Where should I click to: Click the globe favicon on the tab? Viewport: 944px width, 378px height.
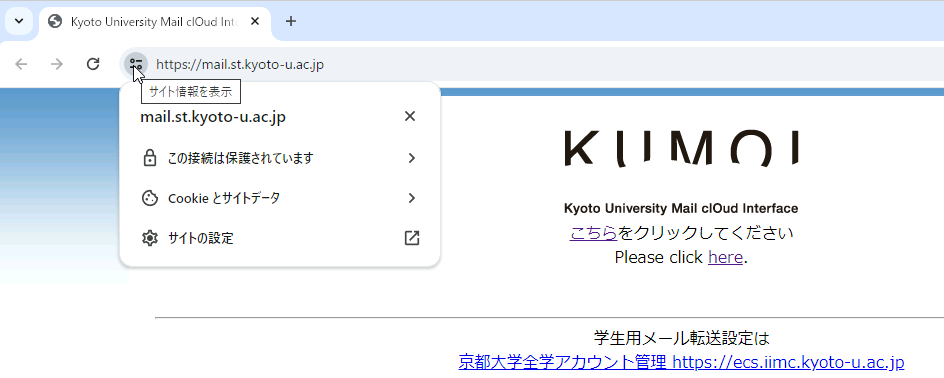(55, 22)
